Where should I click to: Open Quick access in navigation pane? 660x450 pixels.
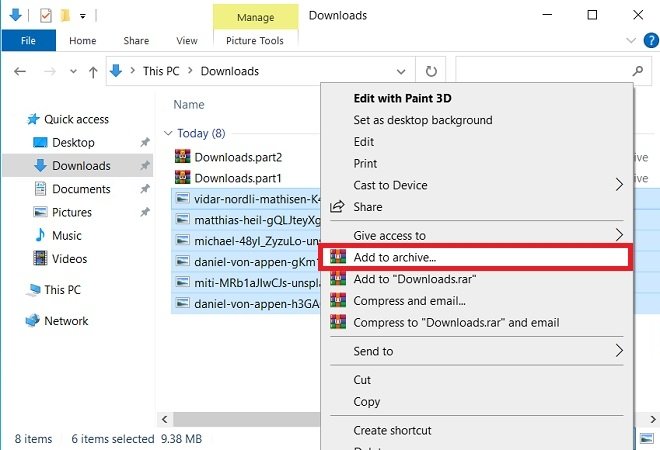point(76,120)
